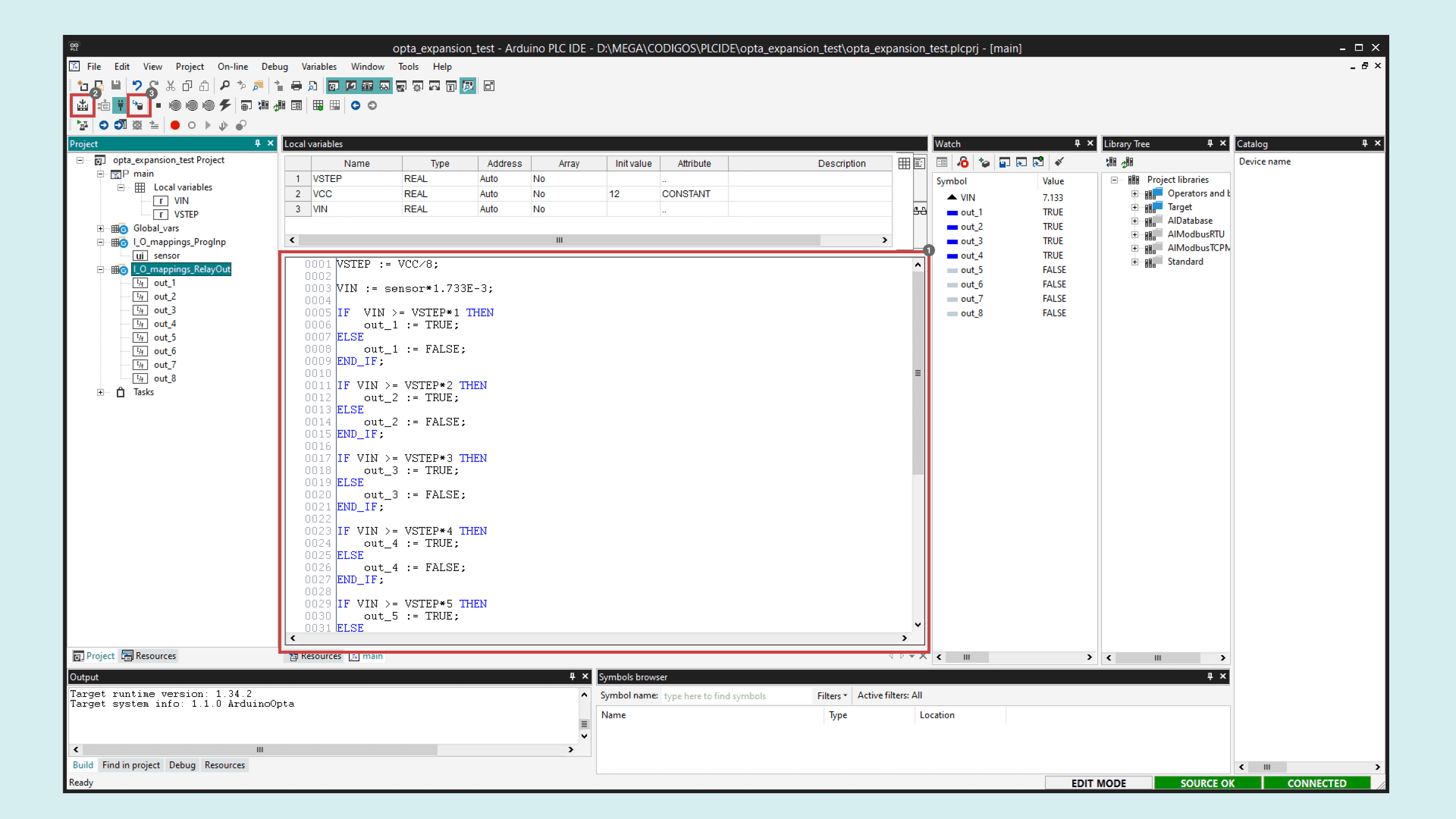Toggle the Connect to target plug button
The width and height of the screenshot is (1456, 819).
pos(120,106)
